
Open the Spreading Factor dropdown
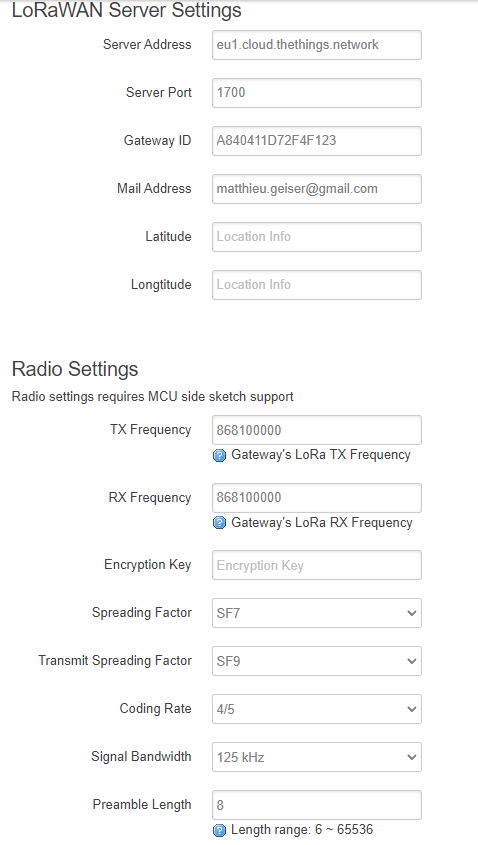317,613
